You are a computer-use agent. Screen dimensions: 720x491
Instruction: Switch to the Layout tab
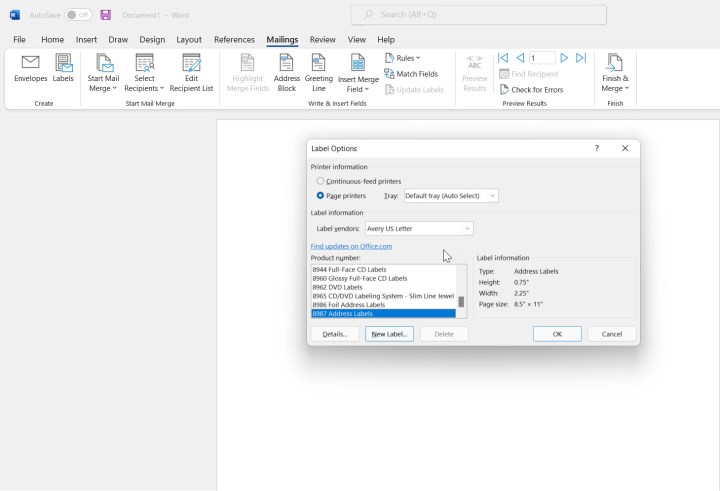tap(189, 39)
